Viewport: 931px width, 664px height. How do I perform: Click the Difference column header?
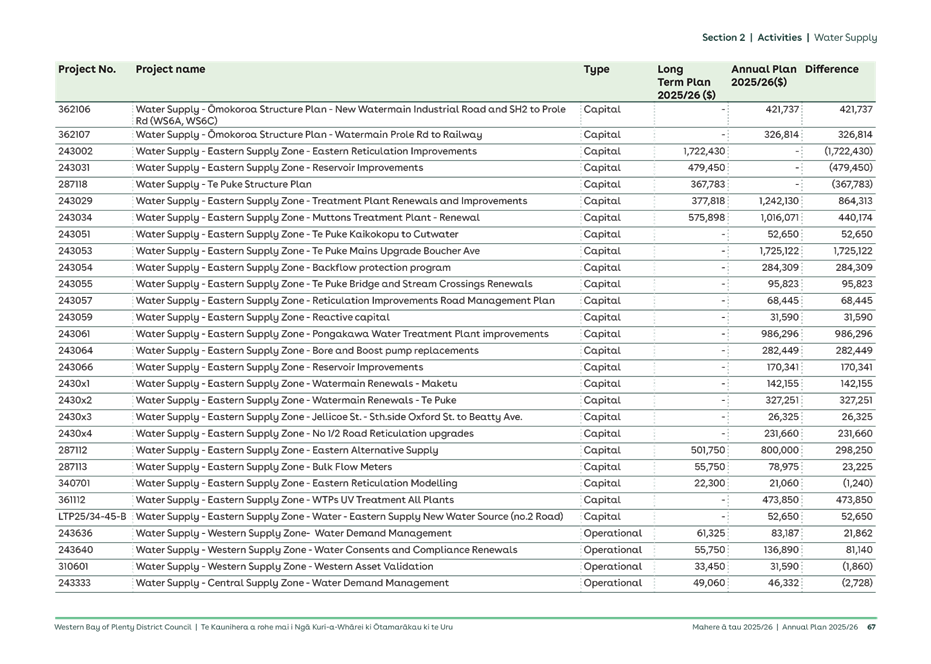[831, 70]
